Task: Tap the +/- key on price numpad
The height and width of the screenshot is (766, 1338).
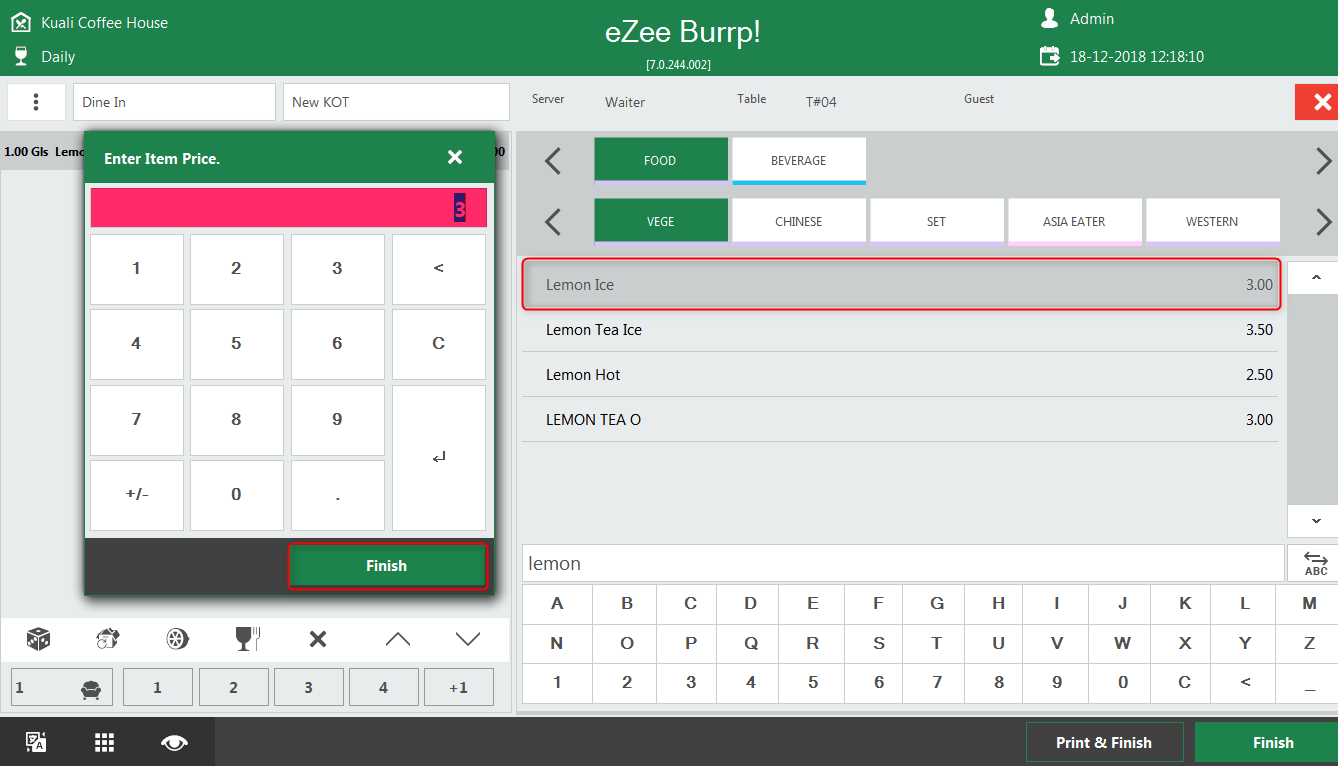Action: click(137, 495)
